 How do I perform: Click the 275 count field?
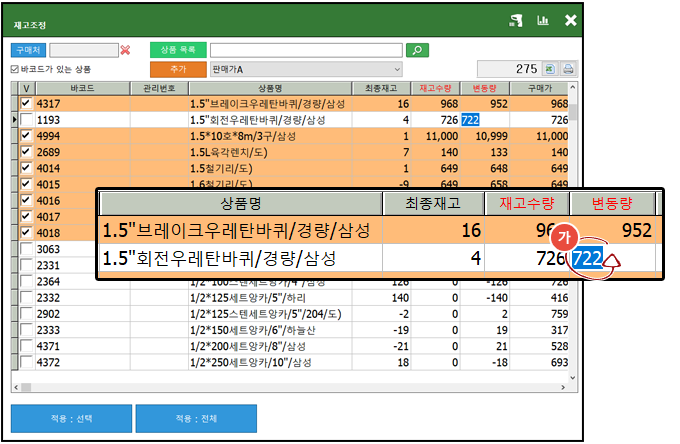[509, 69]
